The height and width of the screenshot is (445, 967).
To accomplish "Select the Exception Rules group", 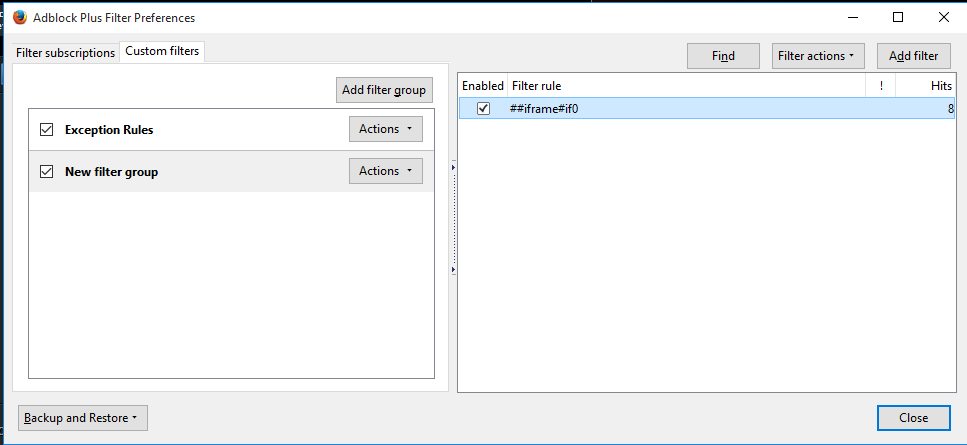I will (200, 130).
